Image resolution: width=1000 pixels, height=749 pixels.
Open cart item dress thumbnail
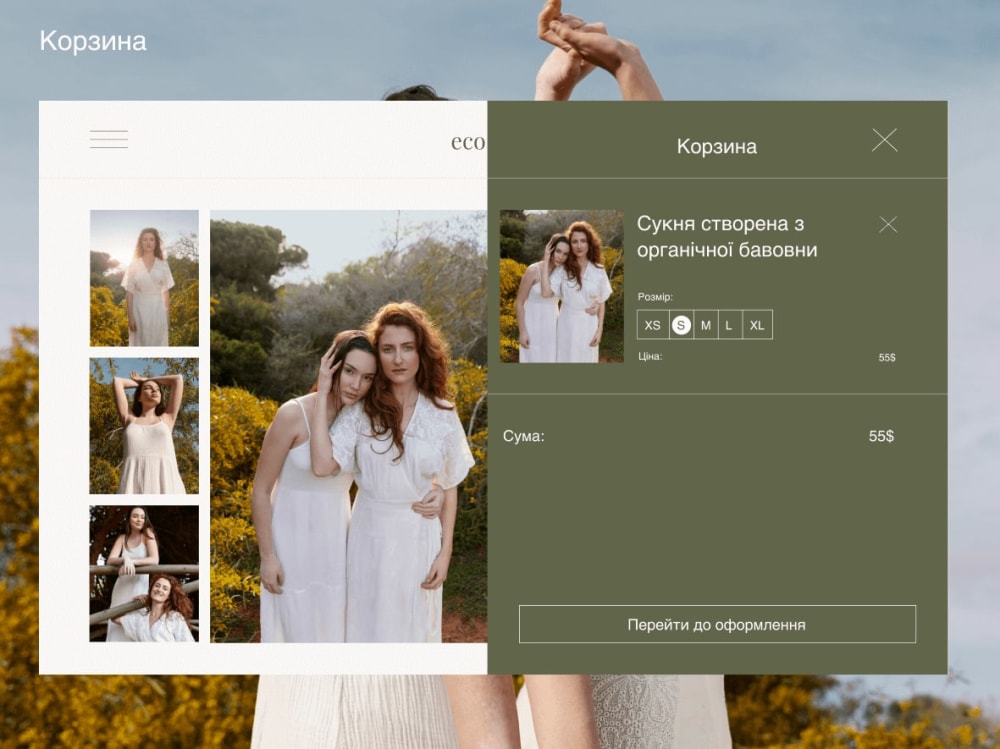(561, 286)
